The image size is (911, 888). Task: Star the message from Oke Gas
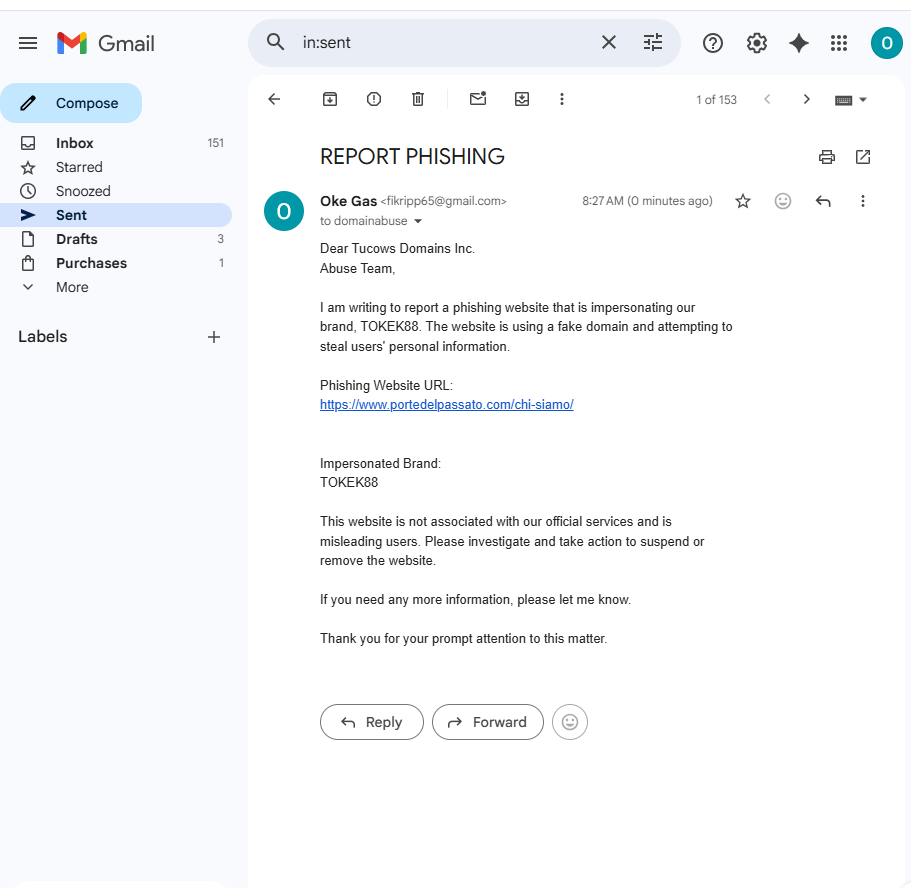pos(743,201)
